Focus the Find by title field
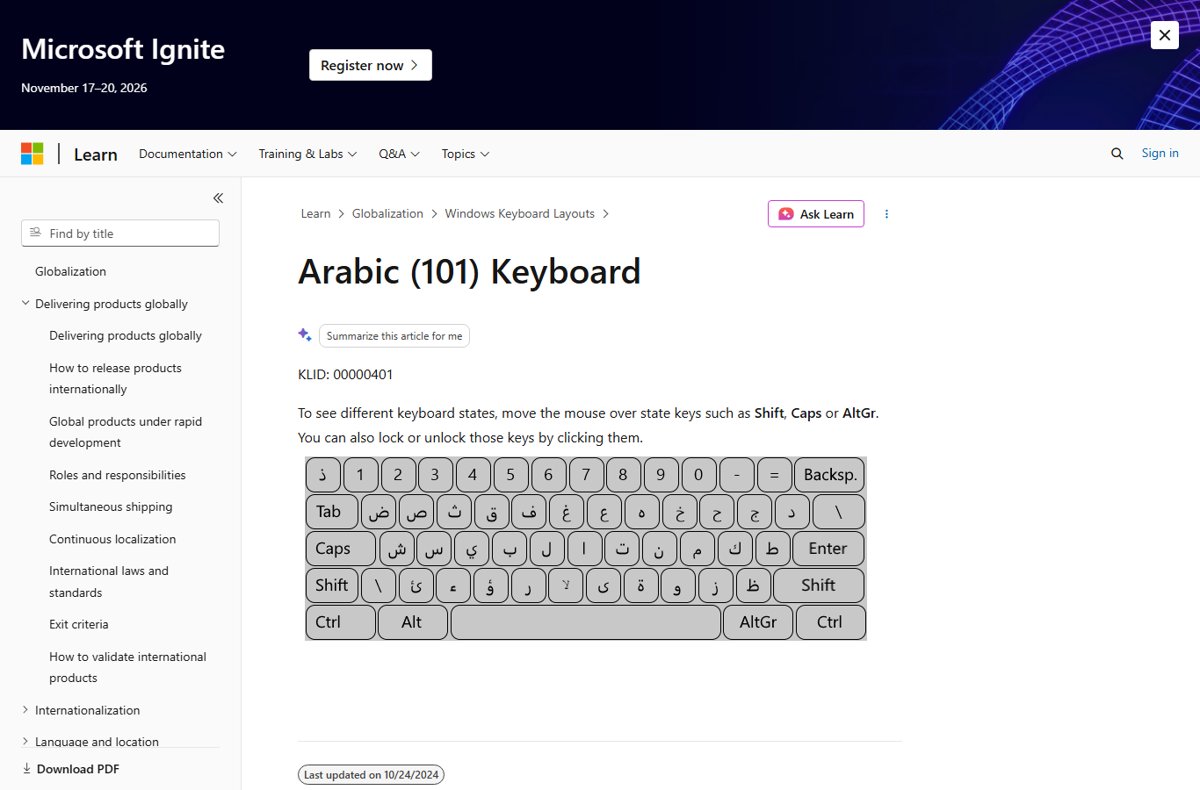The width and height of the screenshot is (1200, 790). pyautogui.click(x=120, y=233)
